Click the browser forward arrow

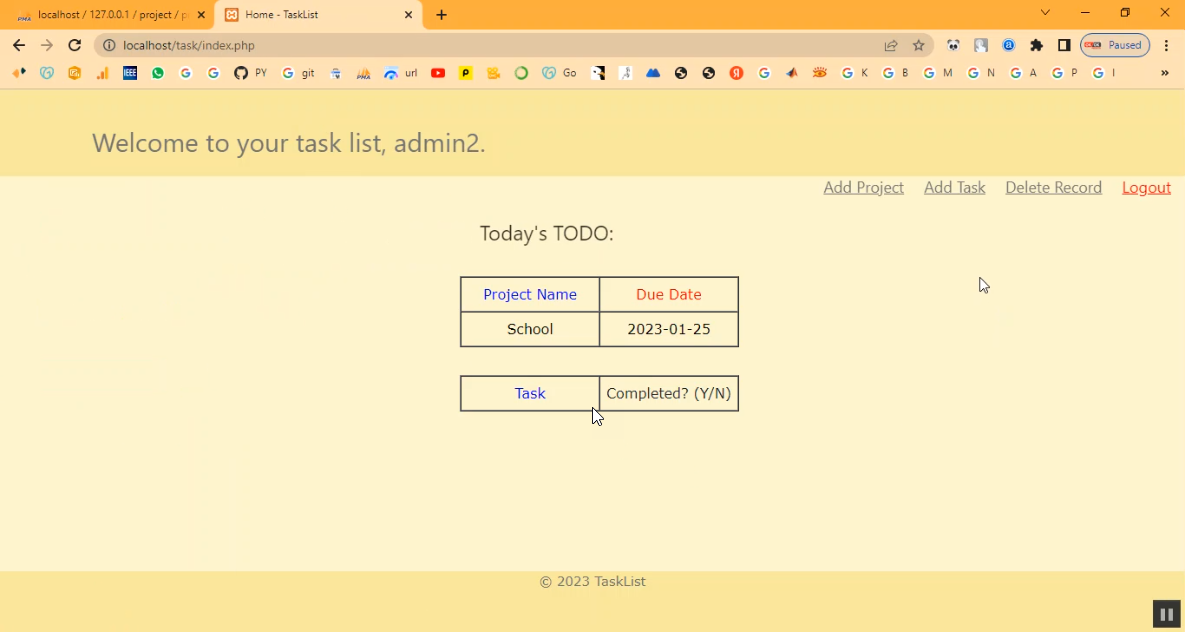coord(47,45)
